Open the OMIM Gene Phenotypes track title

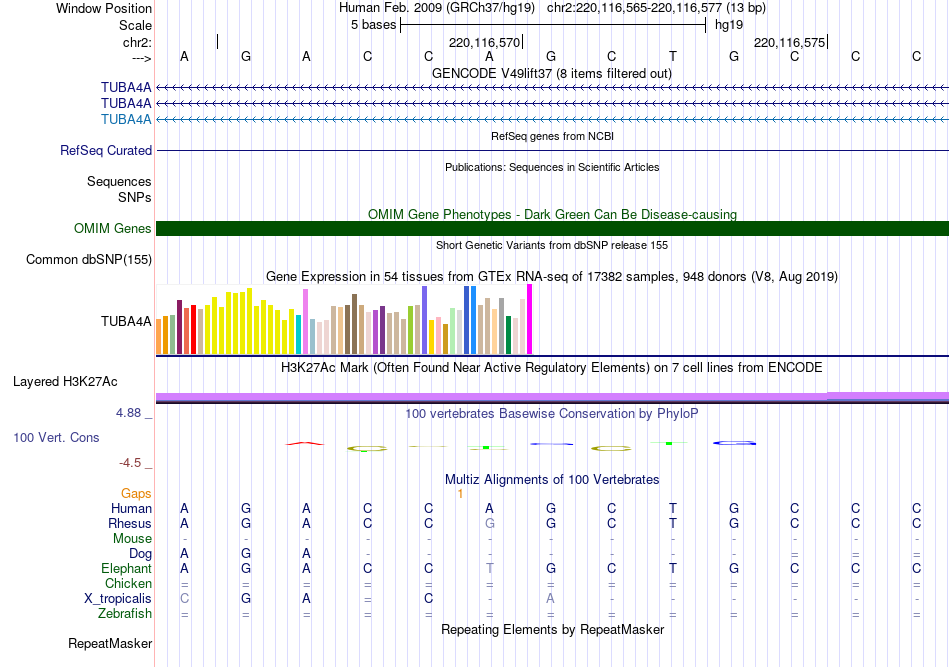click(552, 214)
